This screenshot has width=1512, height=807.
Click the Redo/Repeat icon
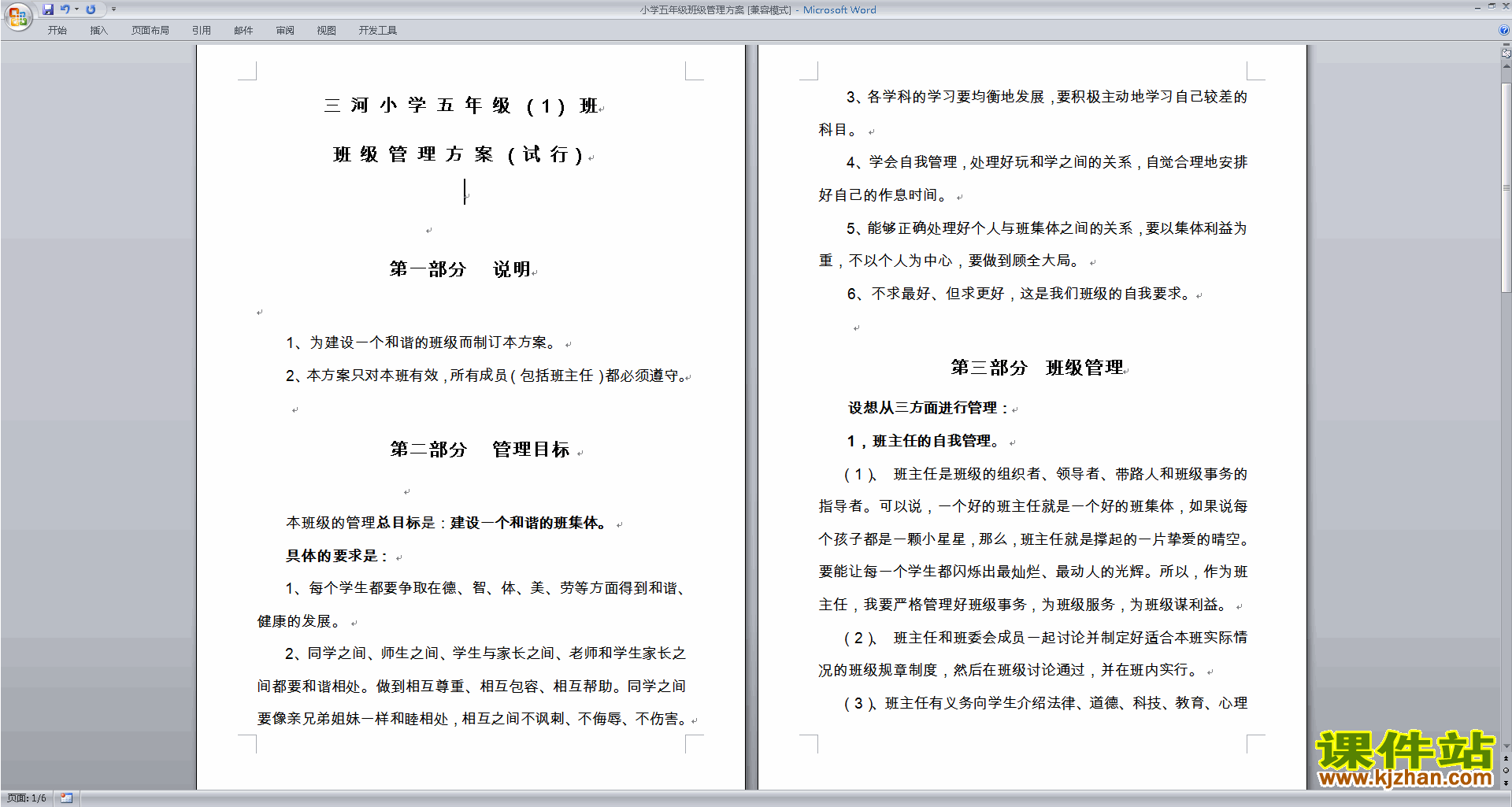click(x=91, y=9)
